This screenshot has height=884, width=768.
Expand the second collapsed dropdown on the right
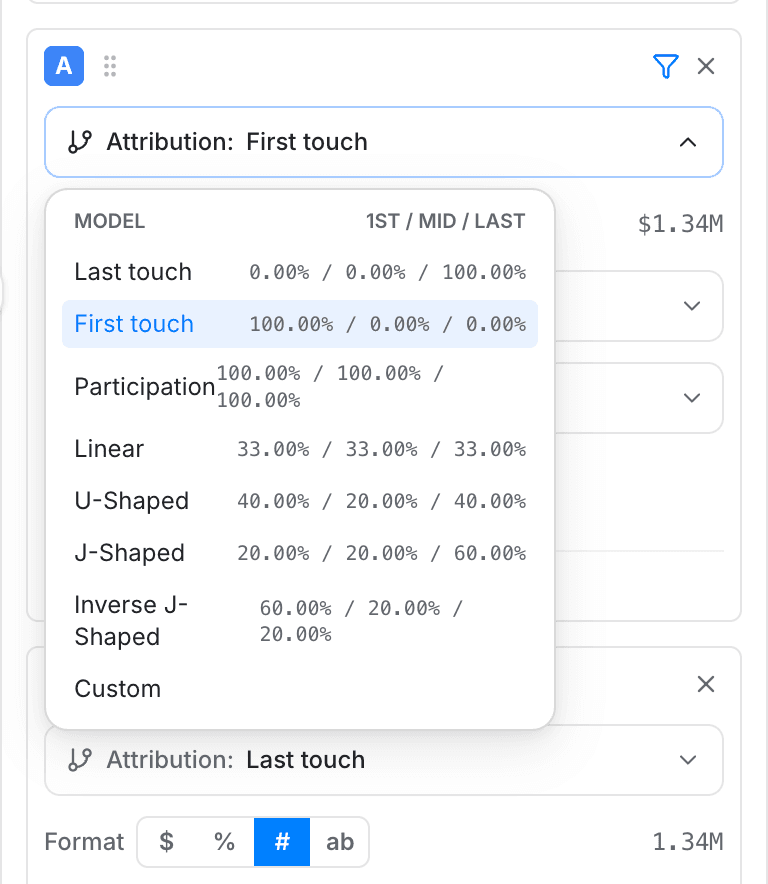pos(691,398)
